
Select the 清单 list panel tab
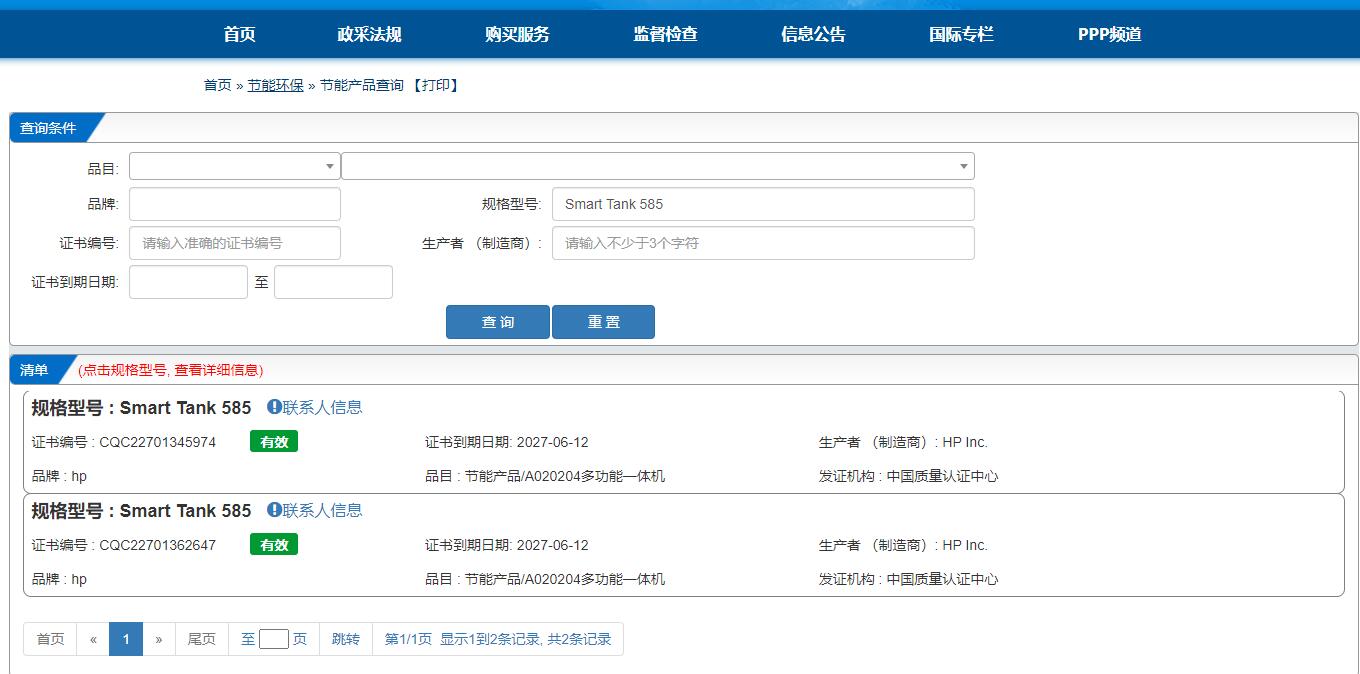(34, 370)
